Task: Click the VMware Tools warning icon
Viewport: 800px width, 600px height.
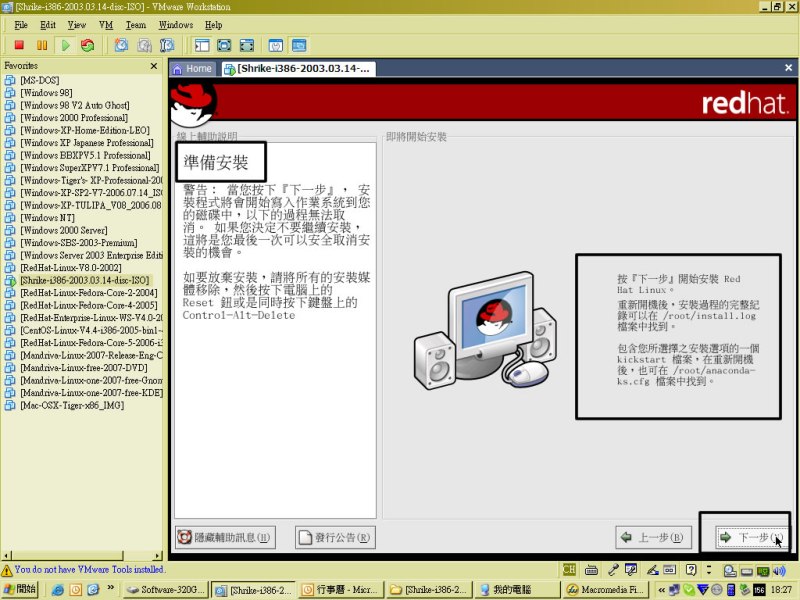Action: 7,570
